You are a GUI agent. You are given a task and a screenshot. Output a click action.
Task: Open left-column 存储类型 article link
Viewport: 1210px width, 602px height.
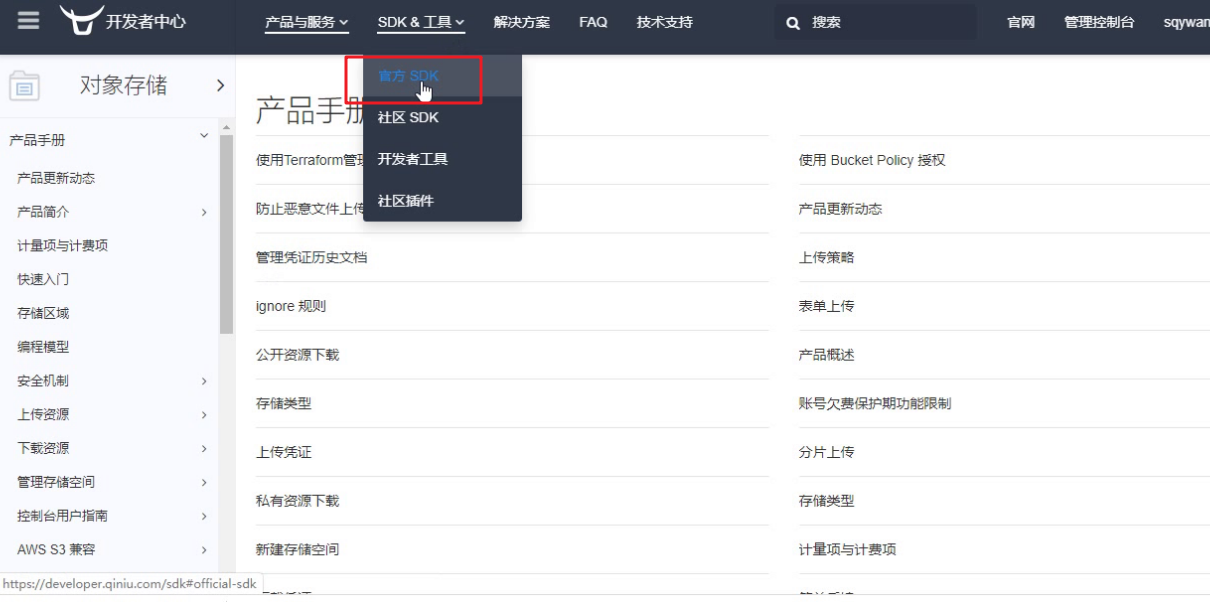(x=283, y=403)
